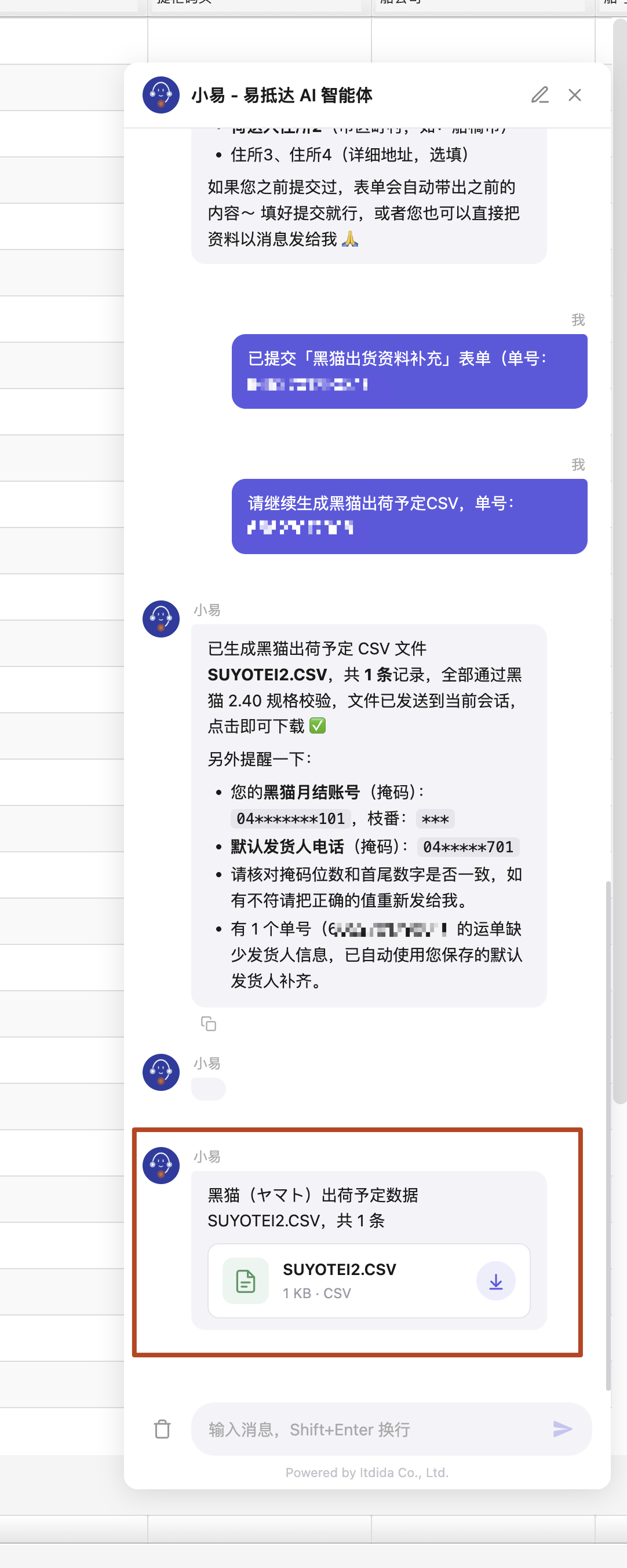Click the 黑猫（ヤマト）出荷予定数据 text
Screen dimensions: 627x1568
click(x=312, y=1195)
